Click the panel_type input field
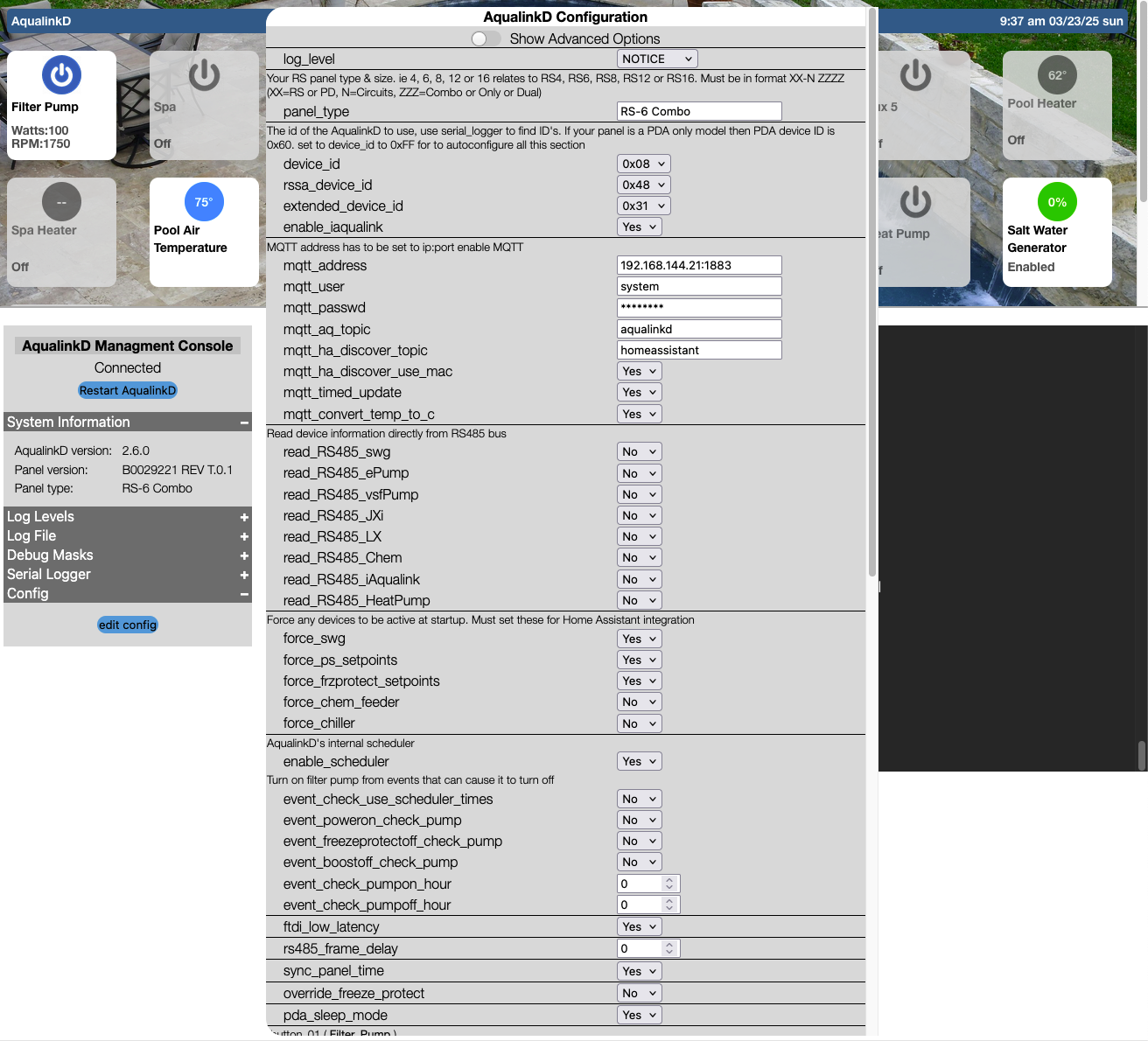Screen dimensions: 1148x1041 point(699,111)
